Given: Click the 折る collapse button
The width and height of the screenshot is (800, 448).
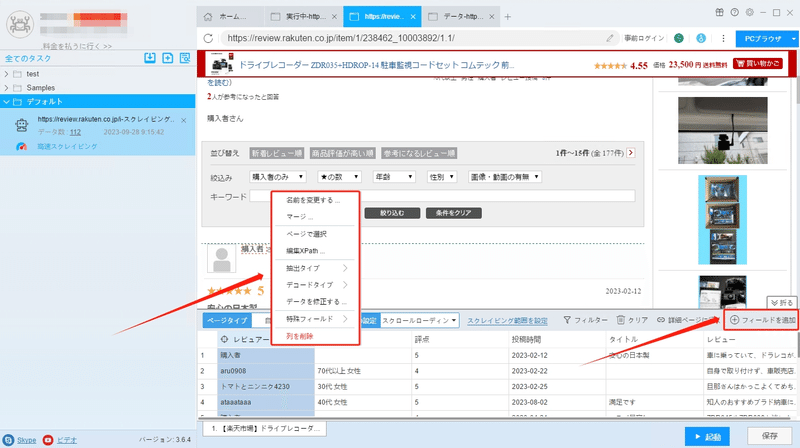Looking at the screenshot, I should pos(782,303).
